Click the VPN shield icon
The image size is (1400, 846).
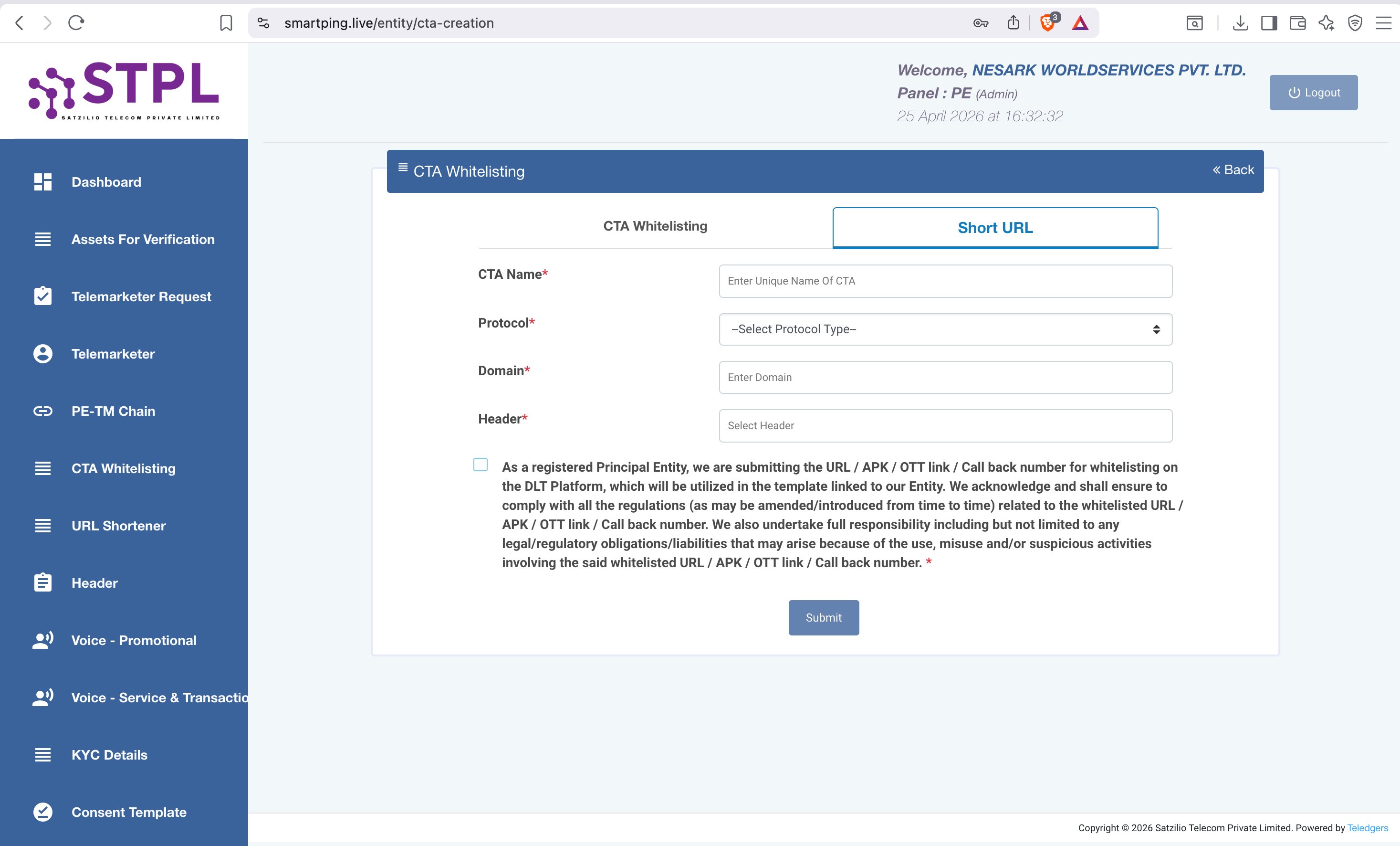point(1355,23)
